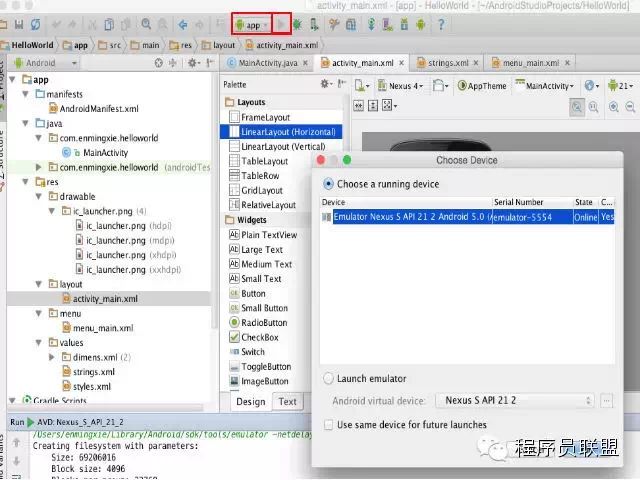Click the Debug bug icon
Image resolution: width=640 pixels, height=480 pixels.
coord(297,25)
